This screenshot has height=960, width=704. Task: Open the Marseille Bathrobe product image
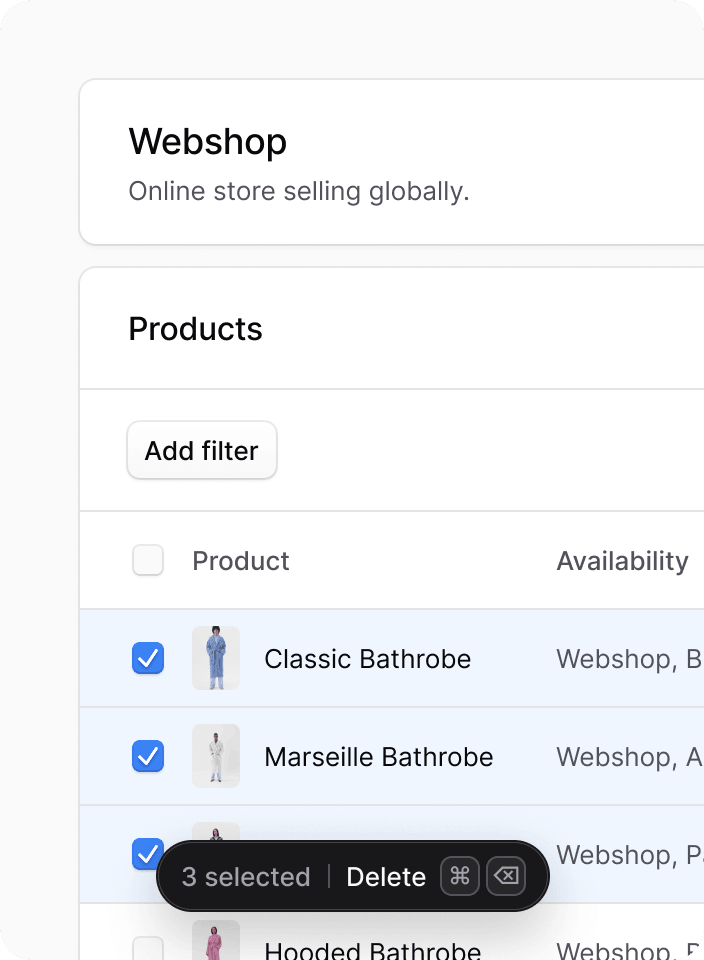pyautogui.click(x=215, y=756)
